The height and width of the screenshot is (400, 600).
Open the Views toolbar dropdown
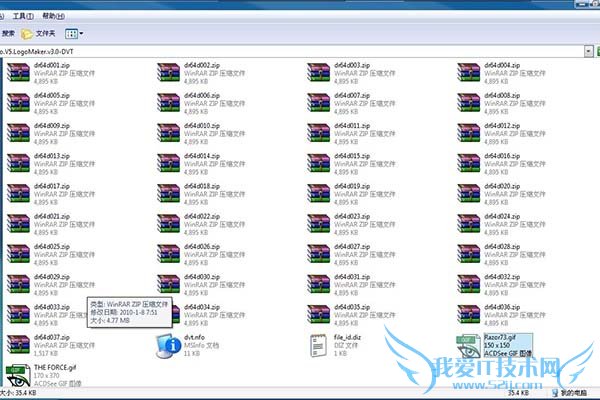click(x=74, y=34)
